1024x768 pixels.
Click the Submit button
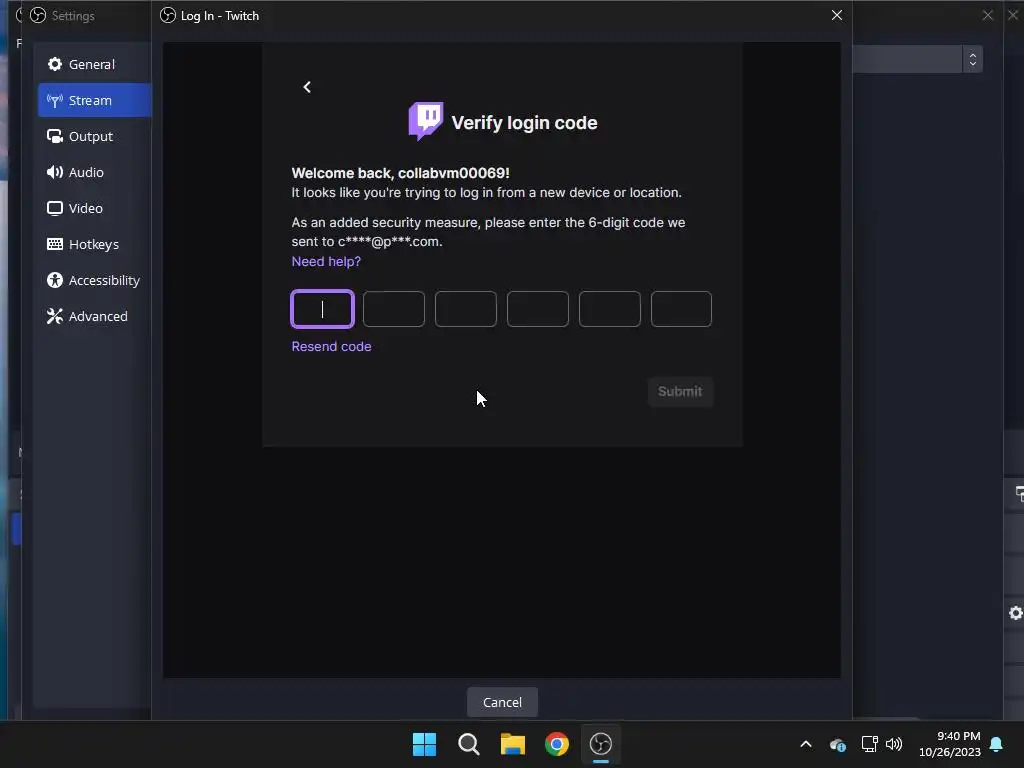[680, 391]
